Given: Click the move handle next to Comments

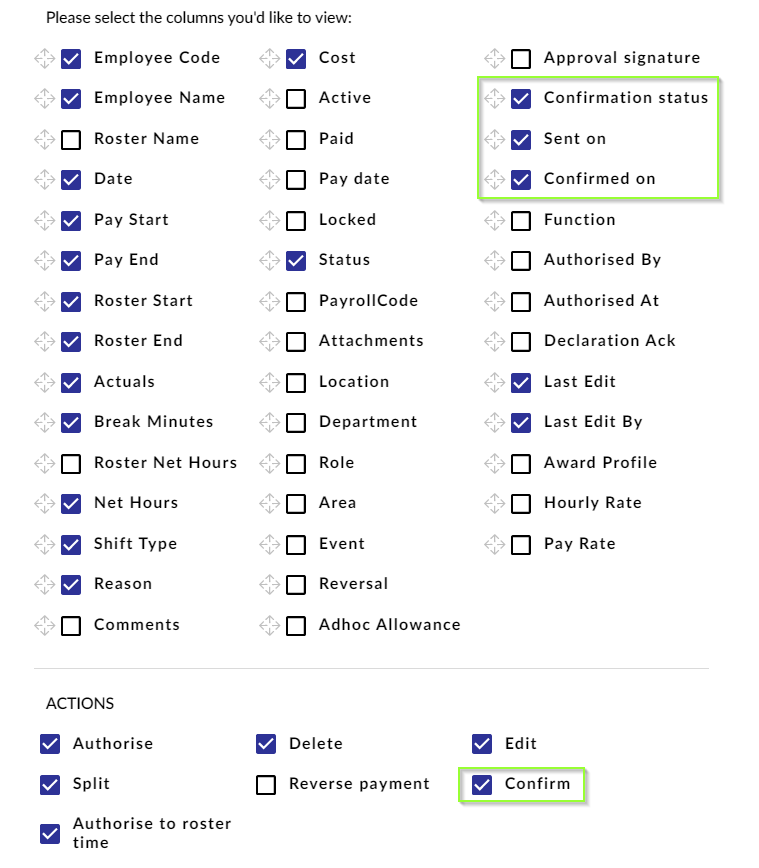Looking at the screenshot, I should (44, 624).
